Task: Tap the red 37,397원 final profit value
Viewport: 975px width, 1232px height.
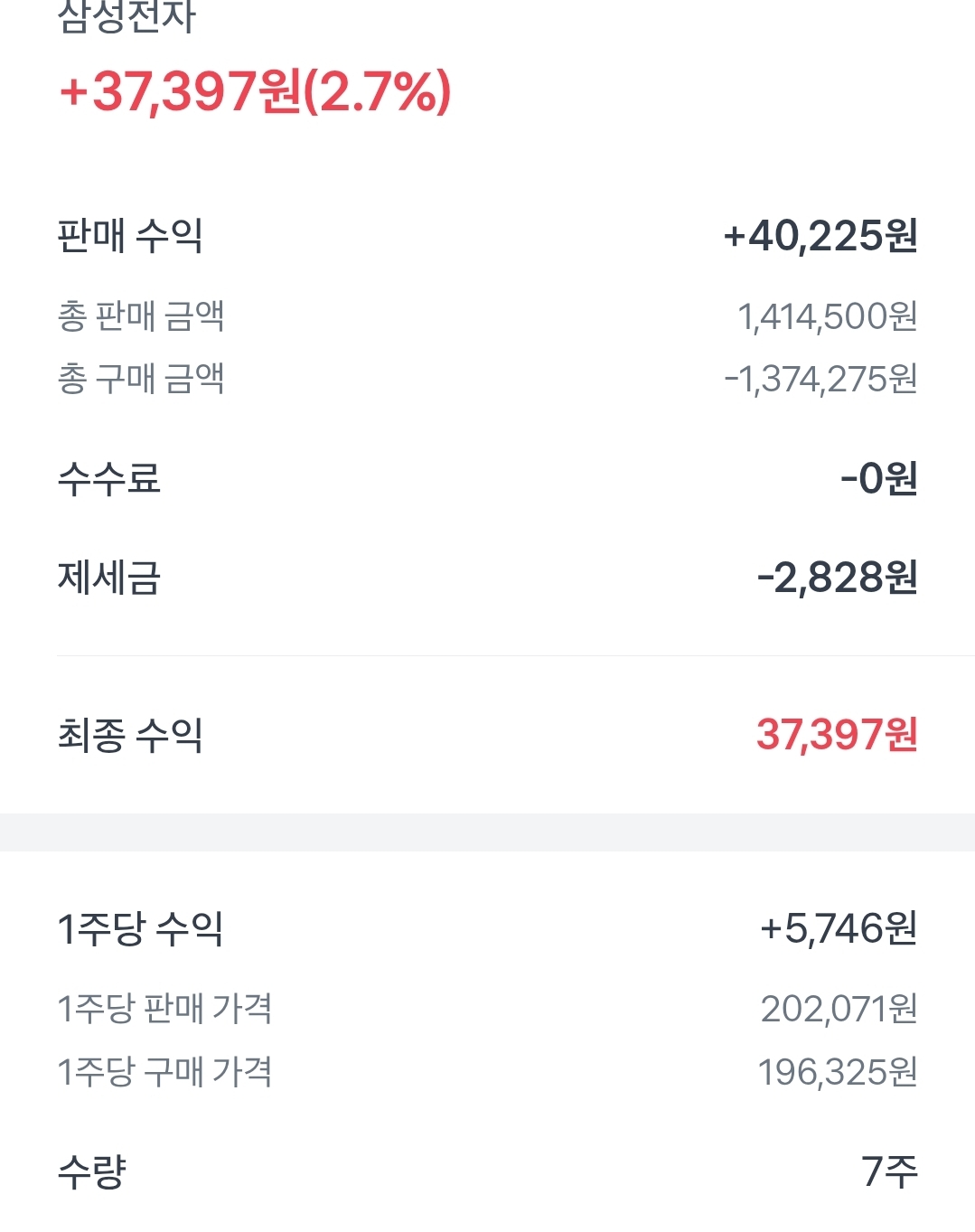Action: pyautogui.click(x=837, y=735)
